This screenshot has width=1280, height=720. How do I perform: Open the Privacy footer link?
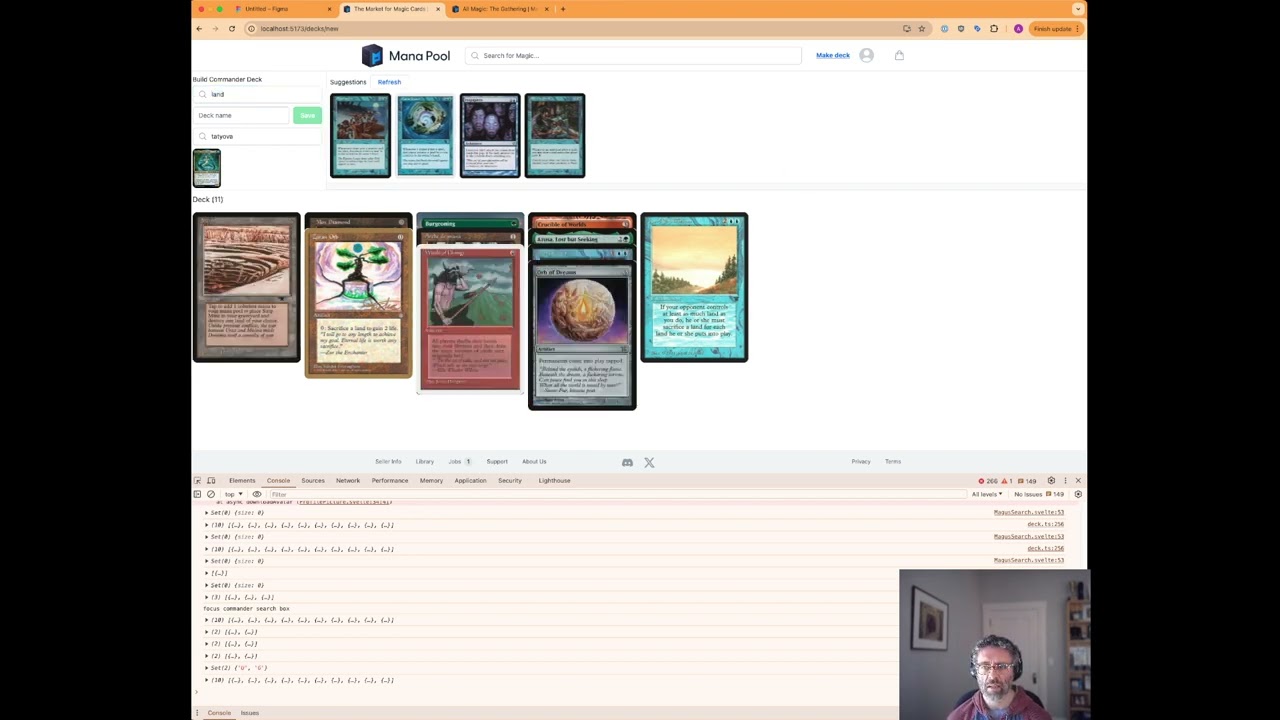[861, 462]
